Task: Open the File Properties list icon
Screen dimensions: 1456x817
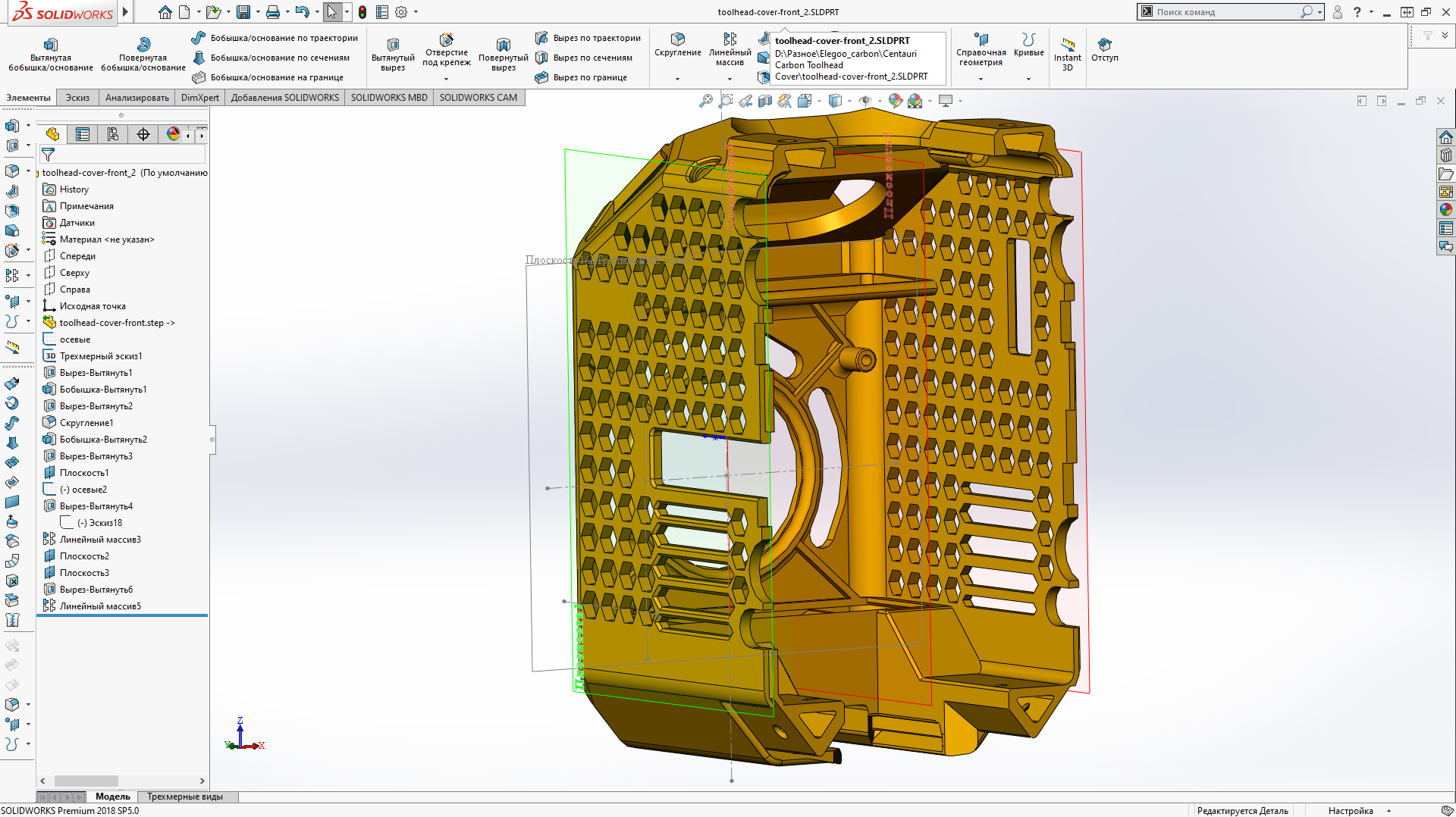Action: [x=382, y=12]
